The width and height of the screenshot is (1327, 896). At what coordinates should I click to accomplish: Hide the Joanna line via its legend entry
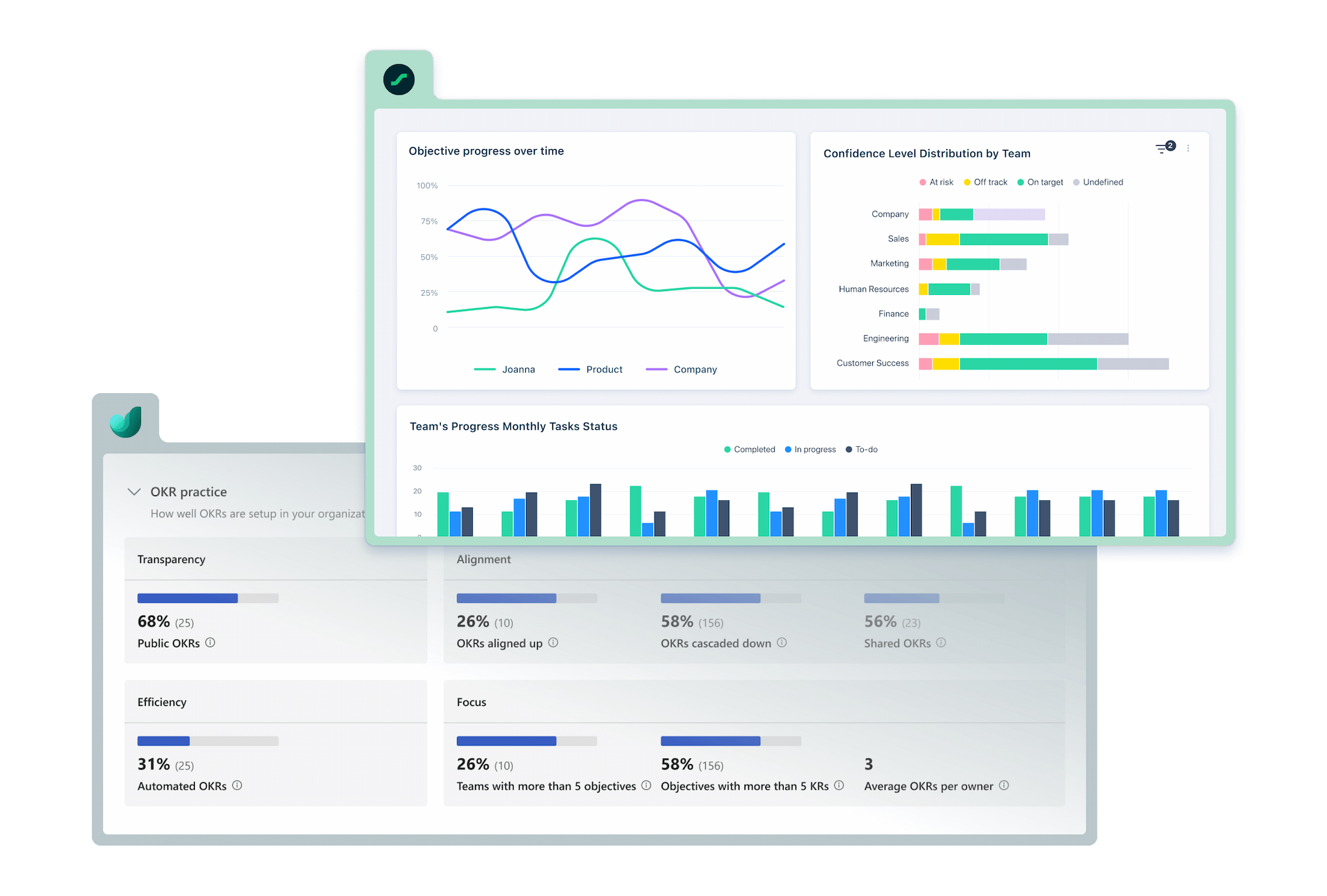[x=506, y=369]
